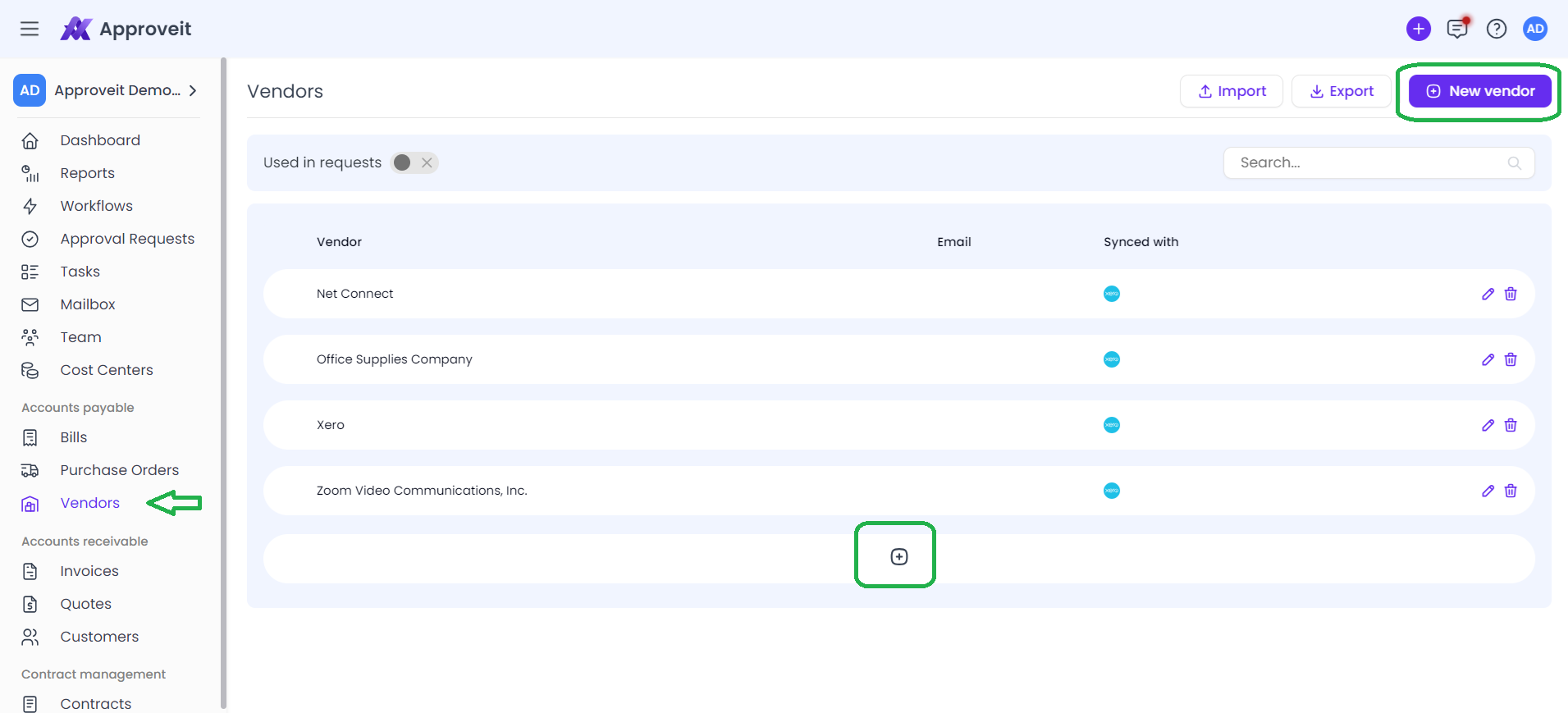Create a New vendor
The image size is (1568, 713).
click(1480, 91)
